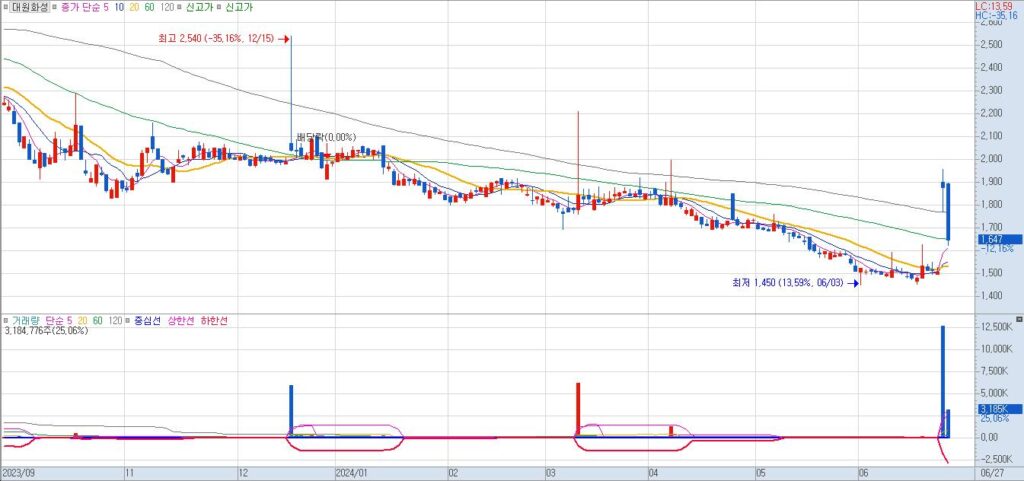Image resolution: width=1024 pixels, height=481 pixels.
Task: Click the -12.16% change label on price axis
Action: [x=997, y=249]
